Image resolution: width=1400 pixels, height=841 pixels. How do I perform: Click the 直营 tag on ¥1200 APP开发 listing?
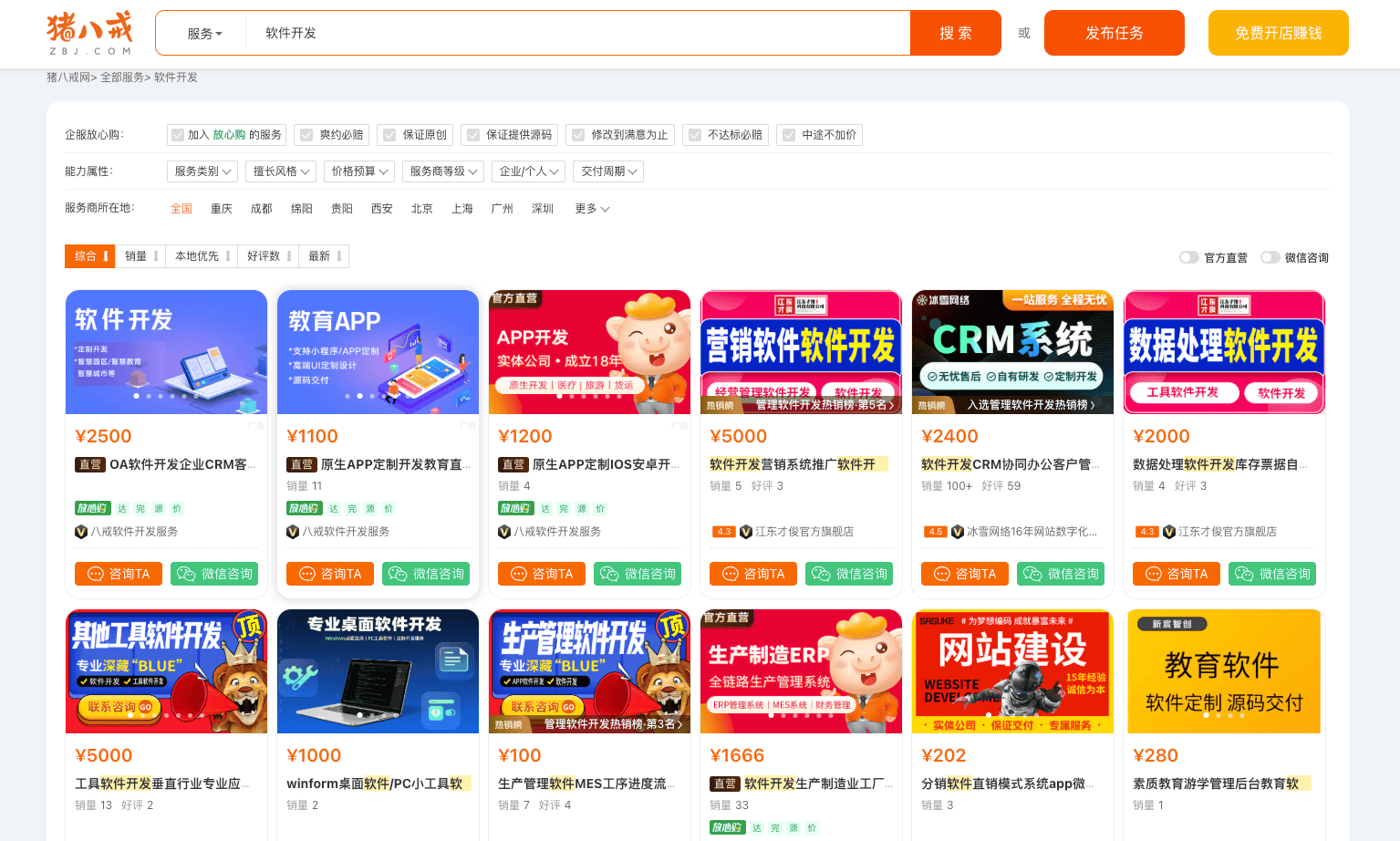pyautogui.click(x=513, y=463)
